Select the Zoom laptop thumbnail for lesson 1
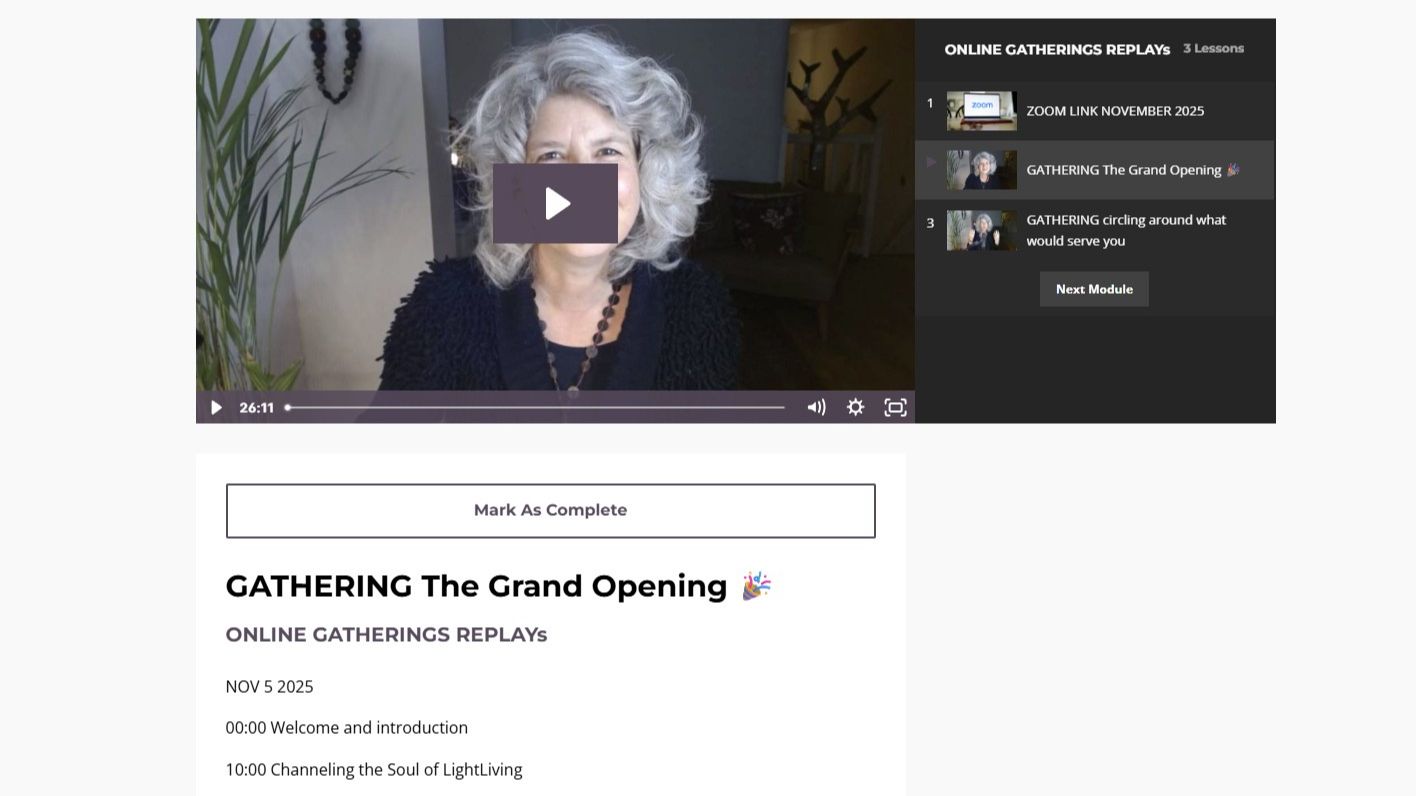Viewport: 1416px width, 796px height. coord(982,111)
